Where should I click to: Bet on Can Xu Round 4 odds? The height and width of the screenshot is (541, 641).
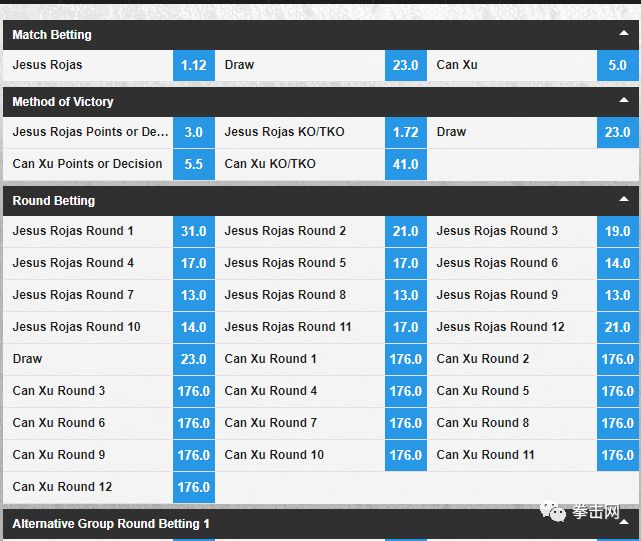click(x=406, y=391)
